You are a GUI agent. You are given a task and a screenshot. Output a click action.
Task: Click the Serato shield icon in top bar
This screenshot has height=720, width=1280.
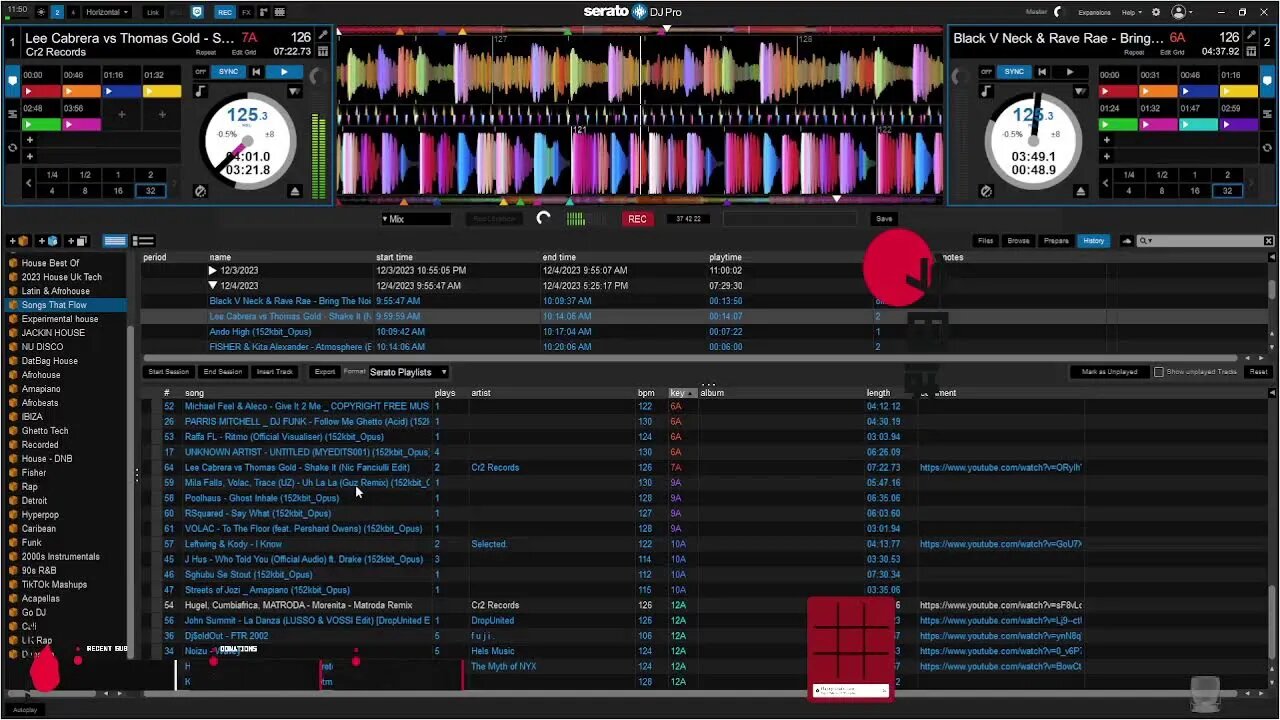(197, 12)
